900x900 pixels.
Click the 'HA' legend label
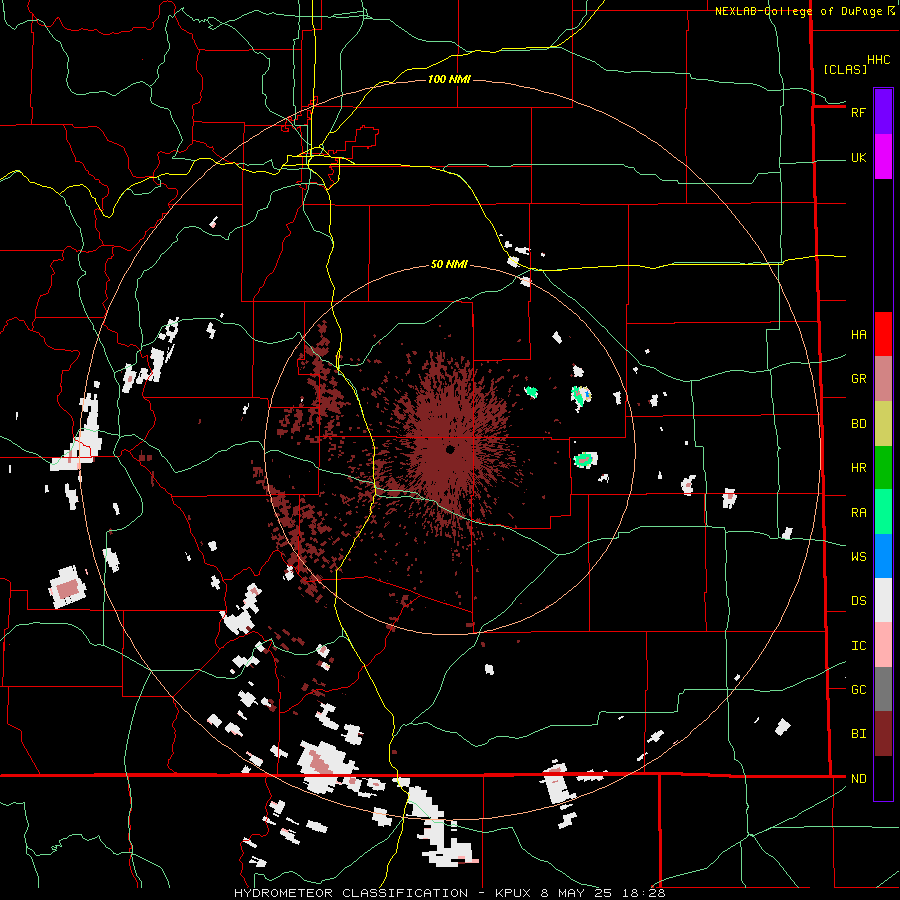(x=858, y=335)
